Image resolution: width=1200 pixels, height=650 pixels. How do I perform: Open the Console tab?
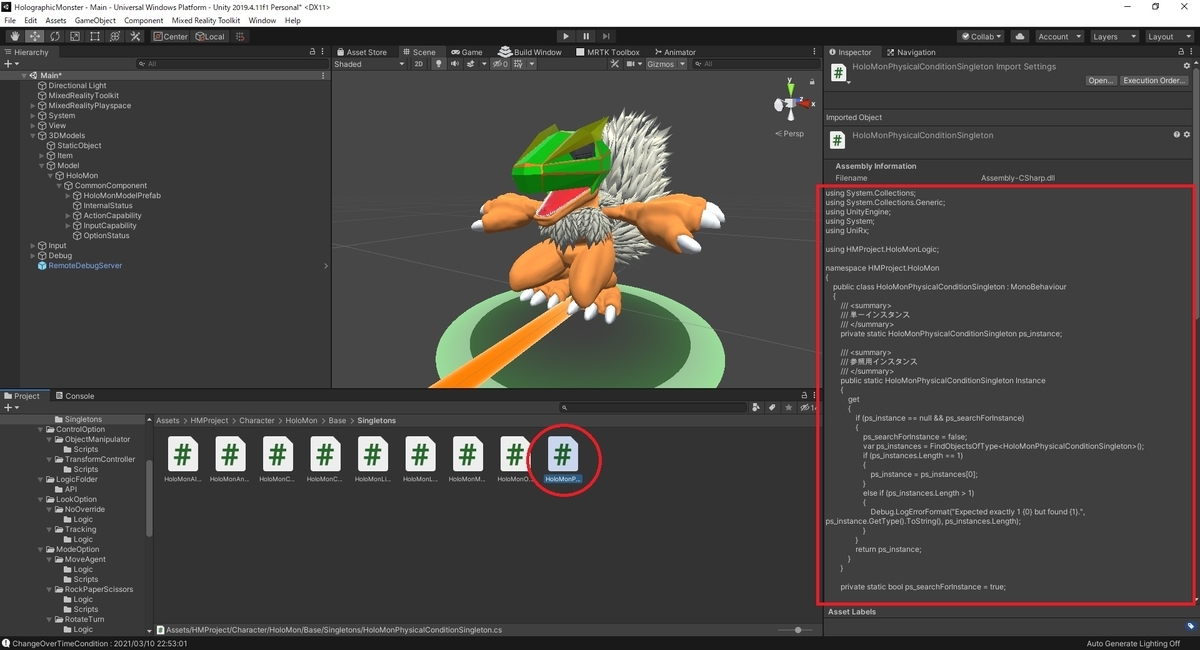coord(75,396)
